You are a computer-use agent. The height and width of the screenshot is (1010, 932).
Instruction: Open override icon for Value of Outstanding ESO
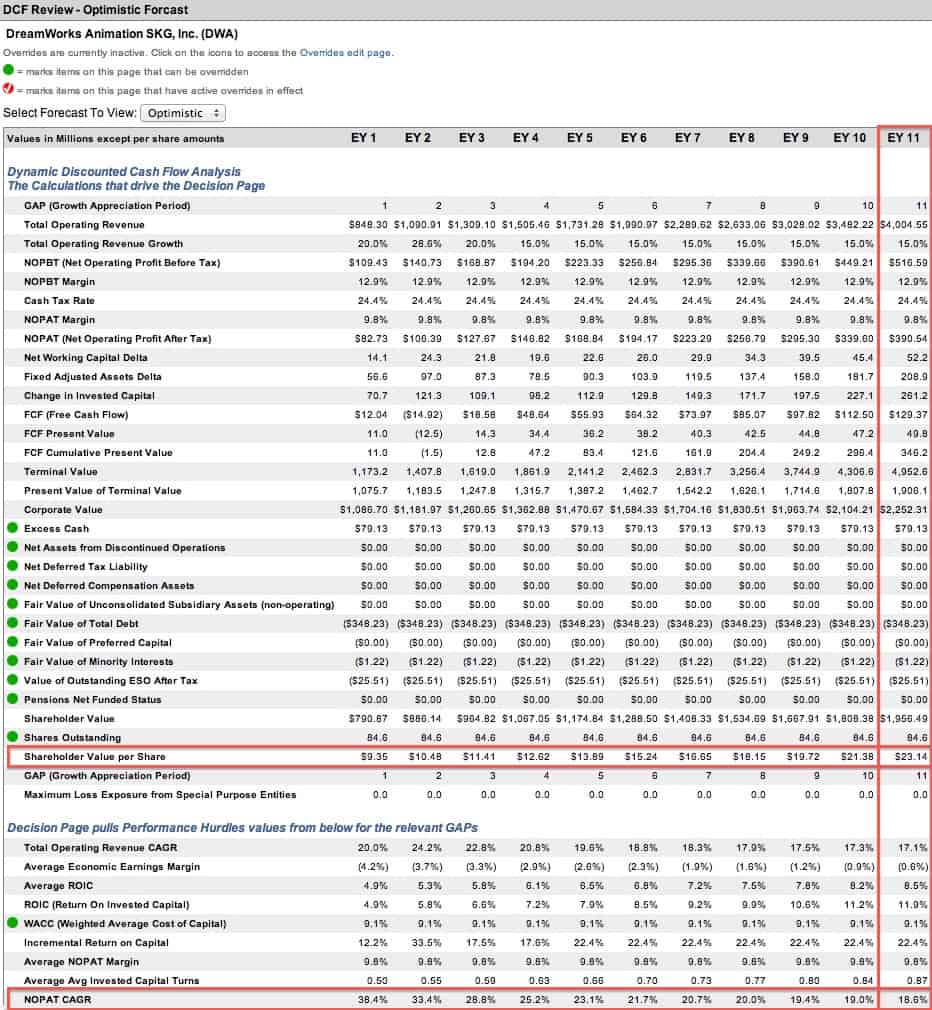12,680
